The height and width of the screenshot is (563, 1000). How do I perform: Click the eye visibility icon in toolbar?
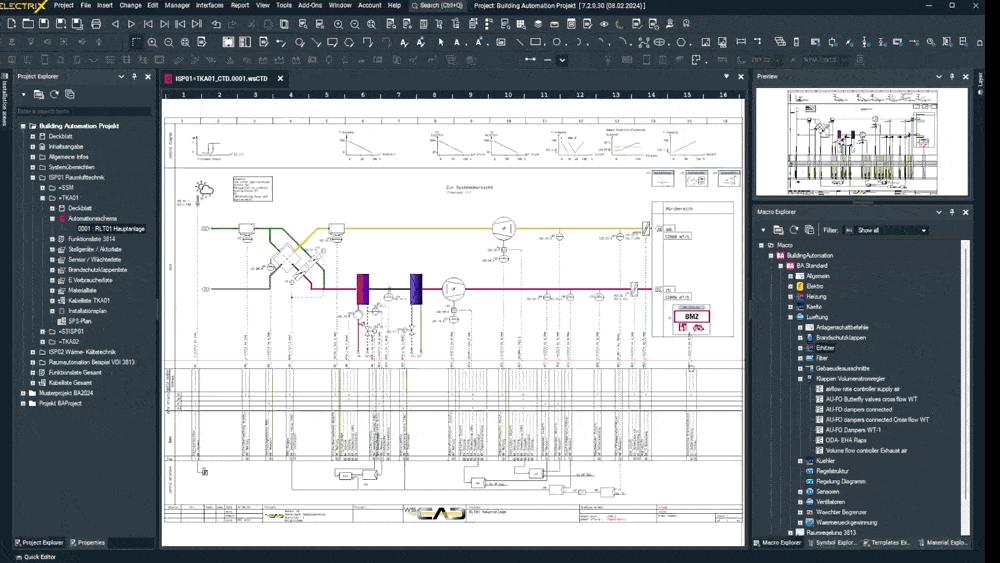604,24
